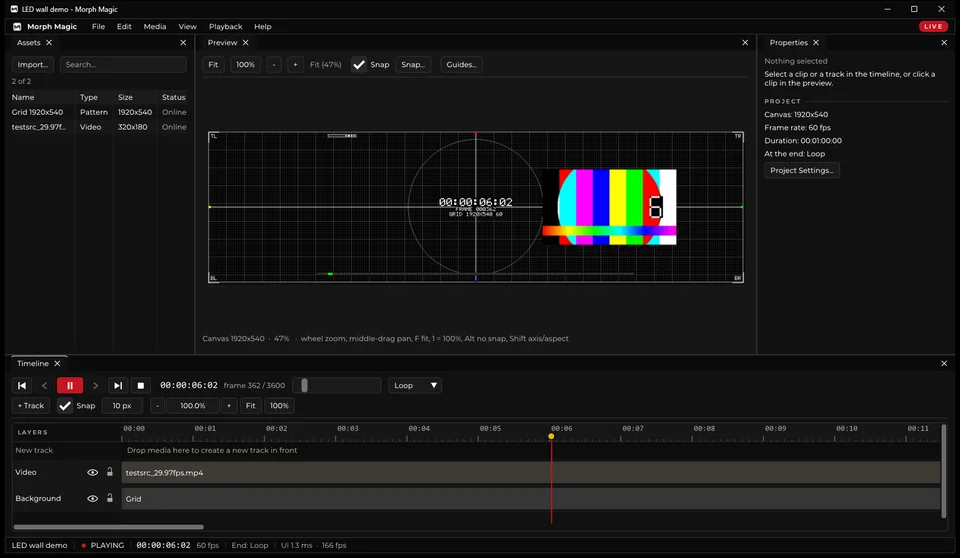Fit the timeline to view
This screenshot has width=960, height=558.
(250, 405)
